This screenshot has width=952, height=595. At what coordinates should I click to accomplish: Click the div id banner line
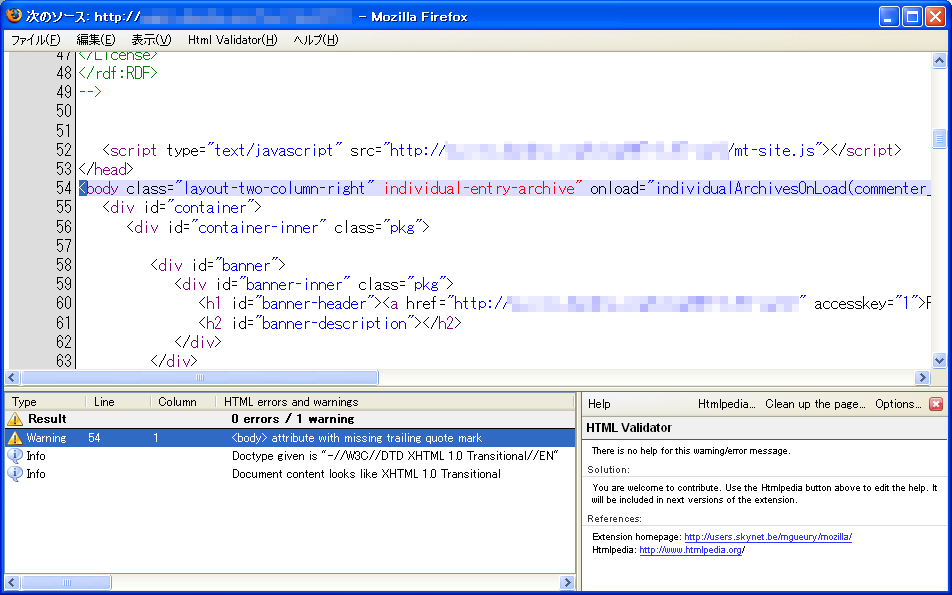(x=218, y=265)
